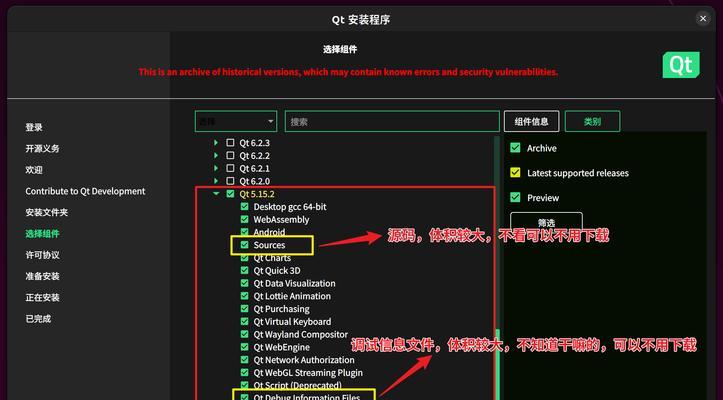Image resolution: width=723 pixels, height=400 pixels.
Task: Select the Qt Script (Deprecated) row
Action: click(297, 385)
